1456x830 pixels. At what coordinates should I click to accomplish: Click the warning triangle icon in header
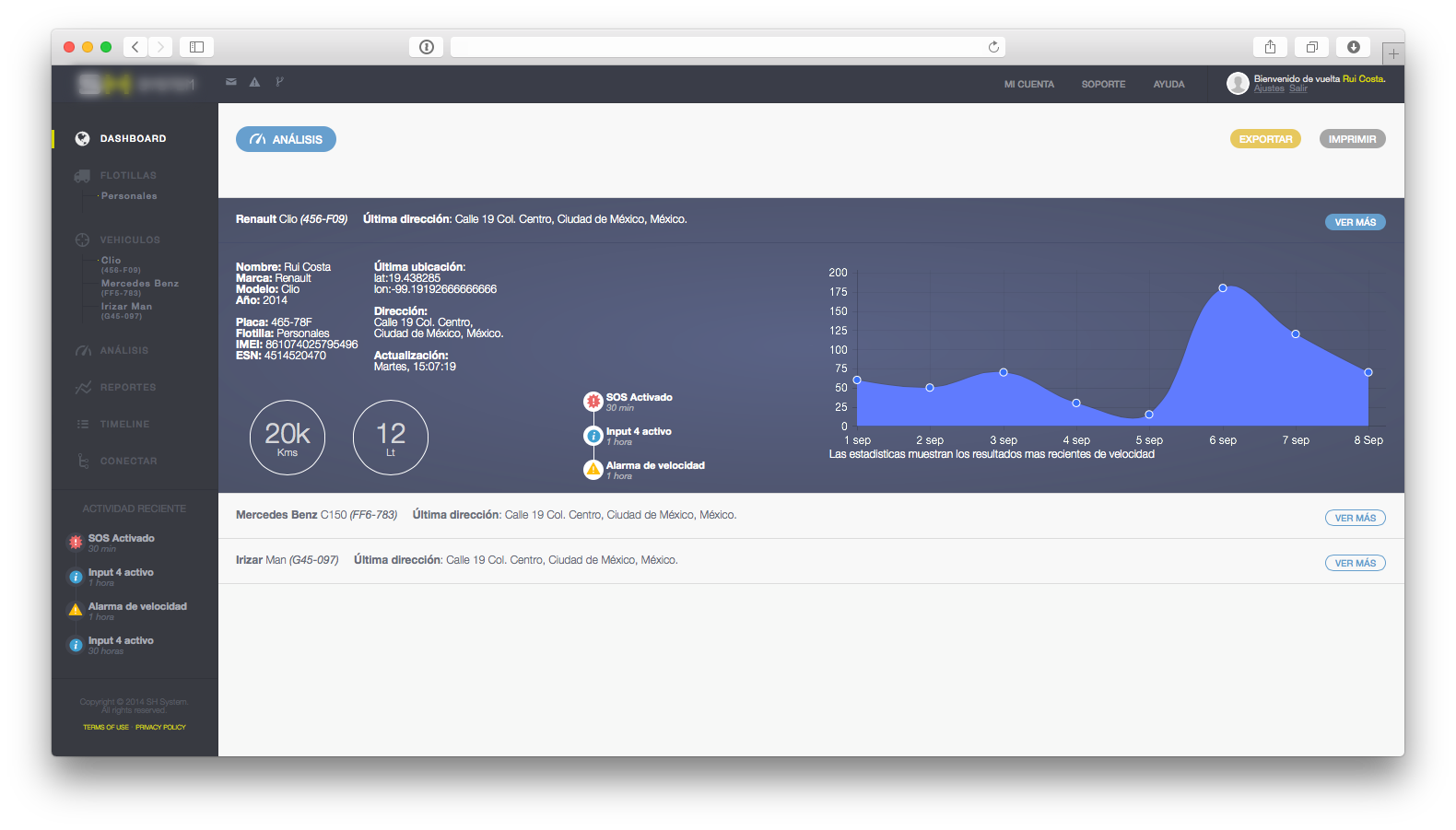255,82
